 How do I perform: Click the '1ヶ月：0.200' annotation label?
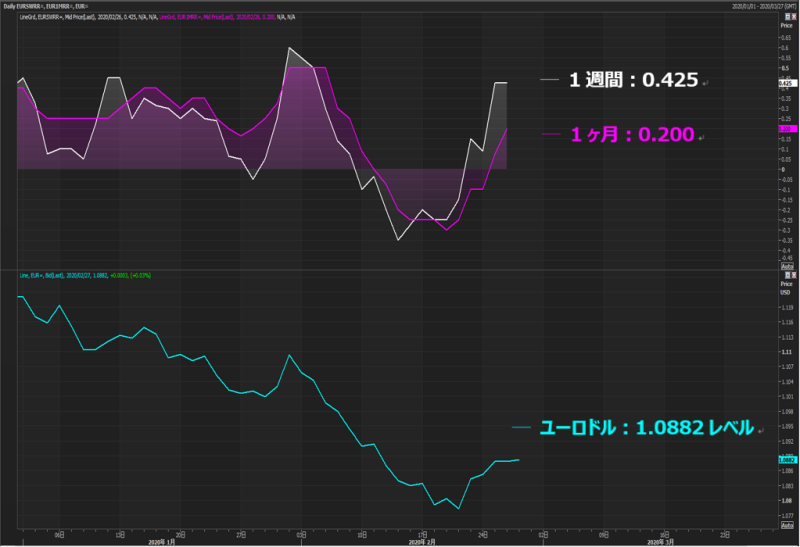(632, 135)
